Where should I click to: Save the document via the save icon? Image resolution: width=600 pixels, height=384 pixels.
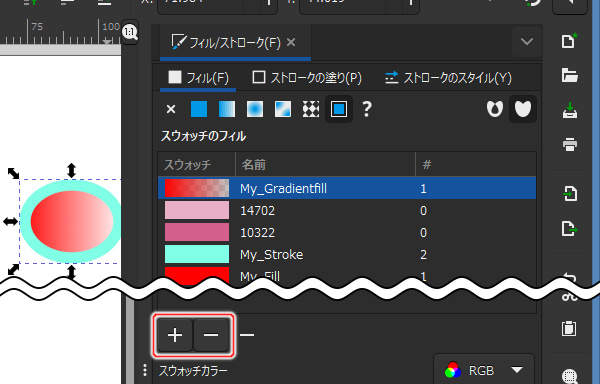tap(569, 111)
